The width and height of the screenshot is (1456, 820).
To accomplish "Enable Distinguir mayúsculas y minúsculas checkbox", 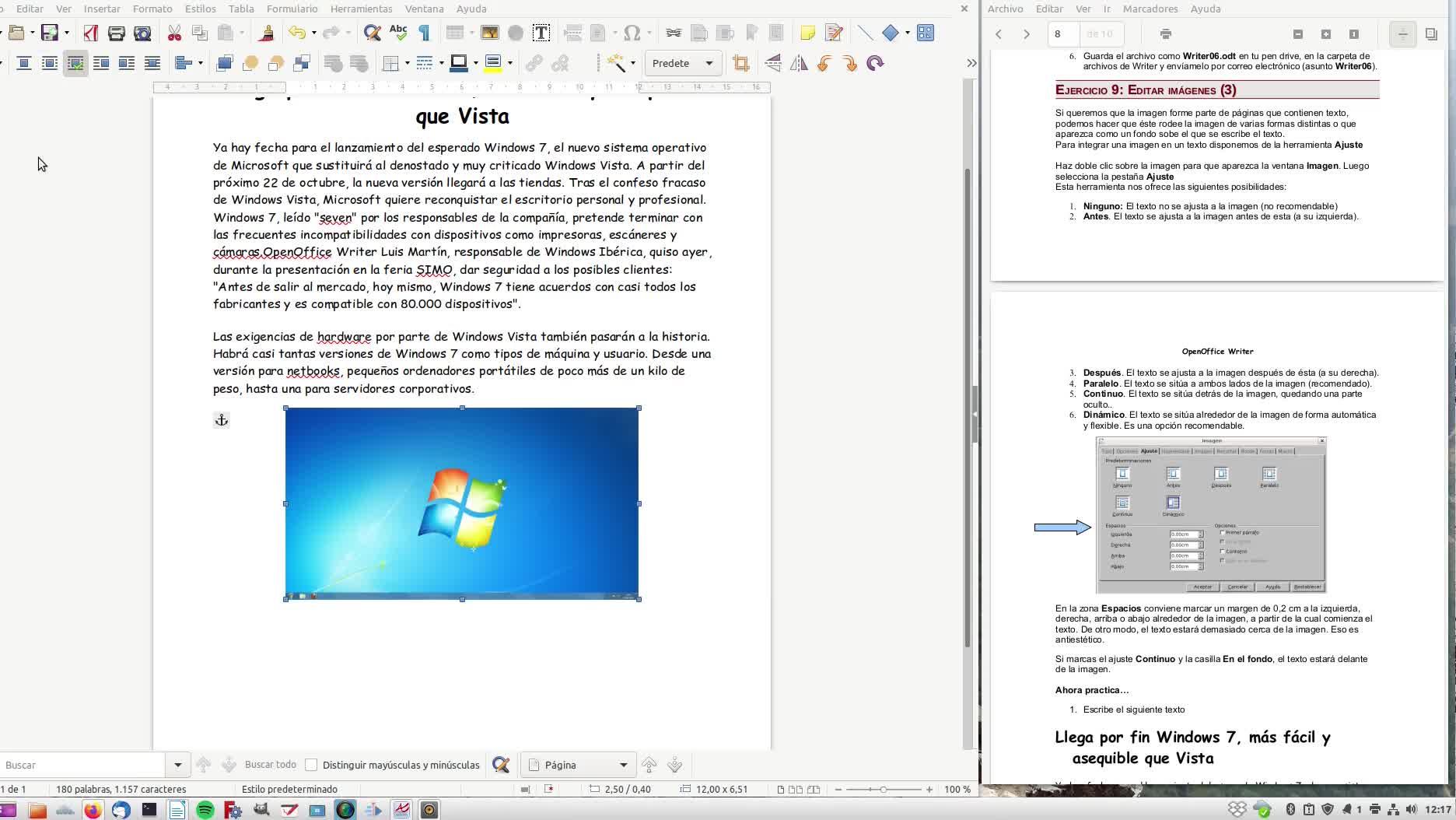I will pos(311,765).
